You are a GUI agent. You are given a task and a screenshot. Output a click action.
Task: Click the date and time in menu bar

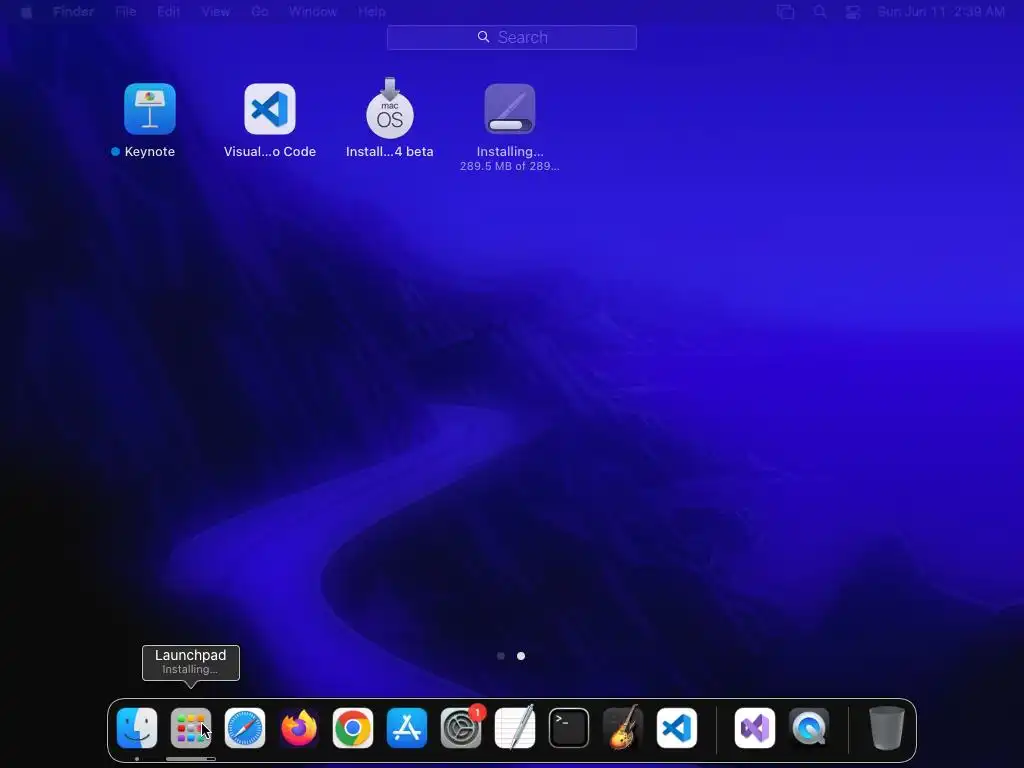click(x=941, y=12)
